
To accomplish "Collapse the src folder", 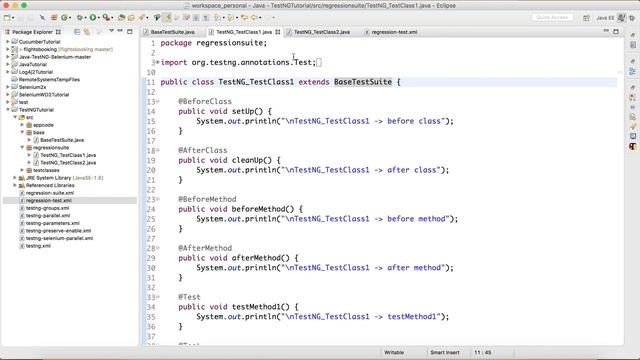I will click(x=15, y=117).
